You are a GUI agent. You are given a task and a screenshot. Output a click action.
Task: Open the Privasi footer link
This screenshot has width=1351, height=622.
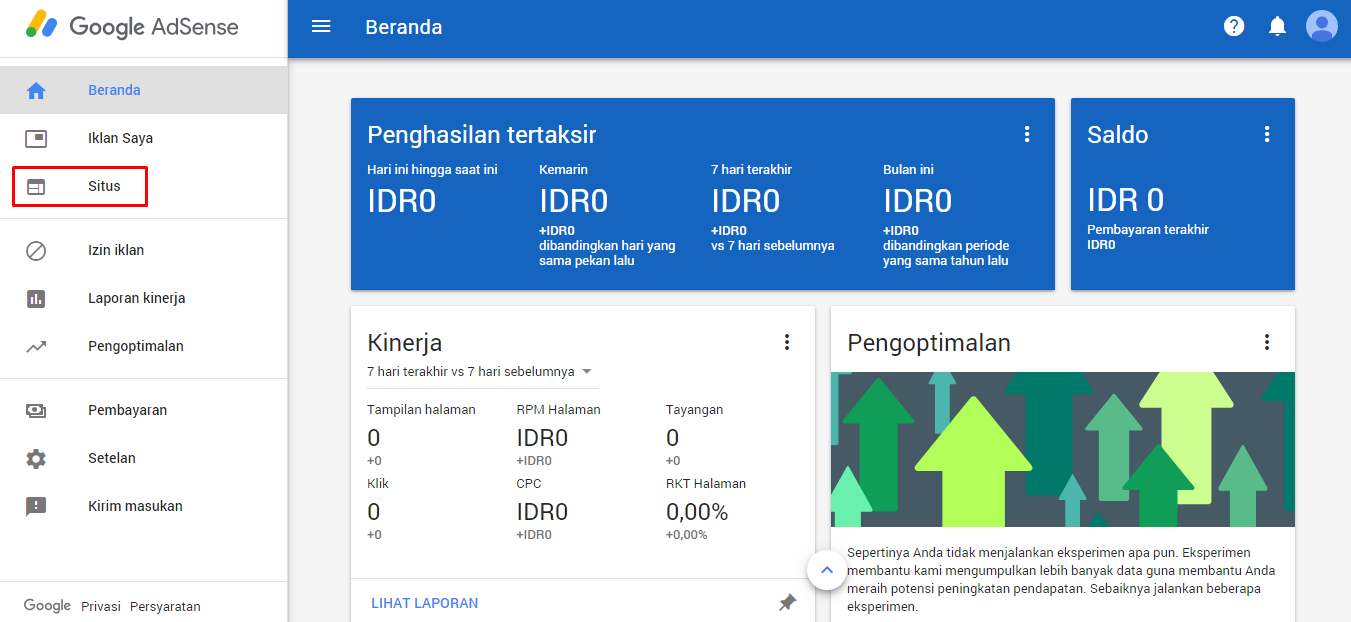click(x=101, y=606)
